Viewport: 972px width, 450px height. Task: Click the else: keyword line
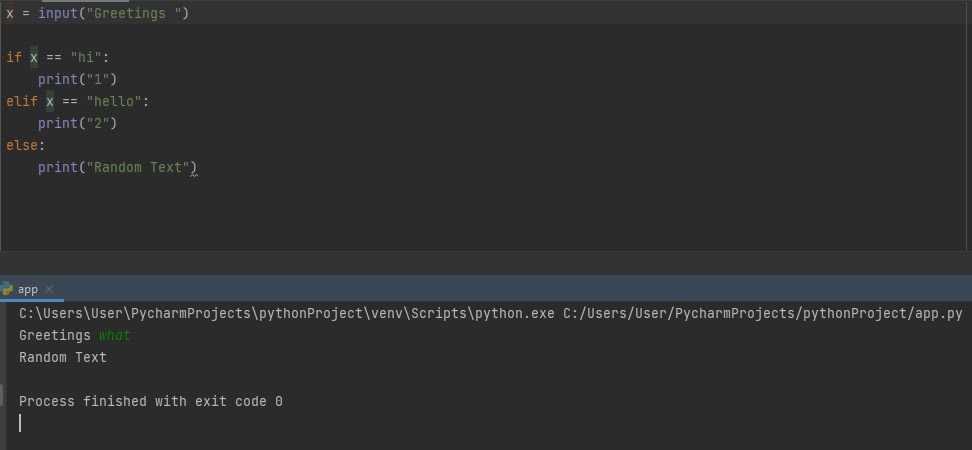pyautogui.click(x=26, y=146)
